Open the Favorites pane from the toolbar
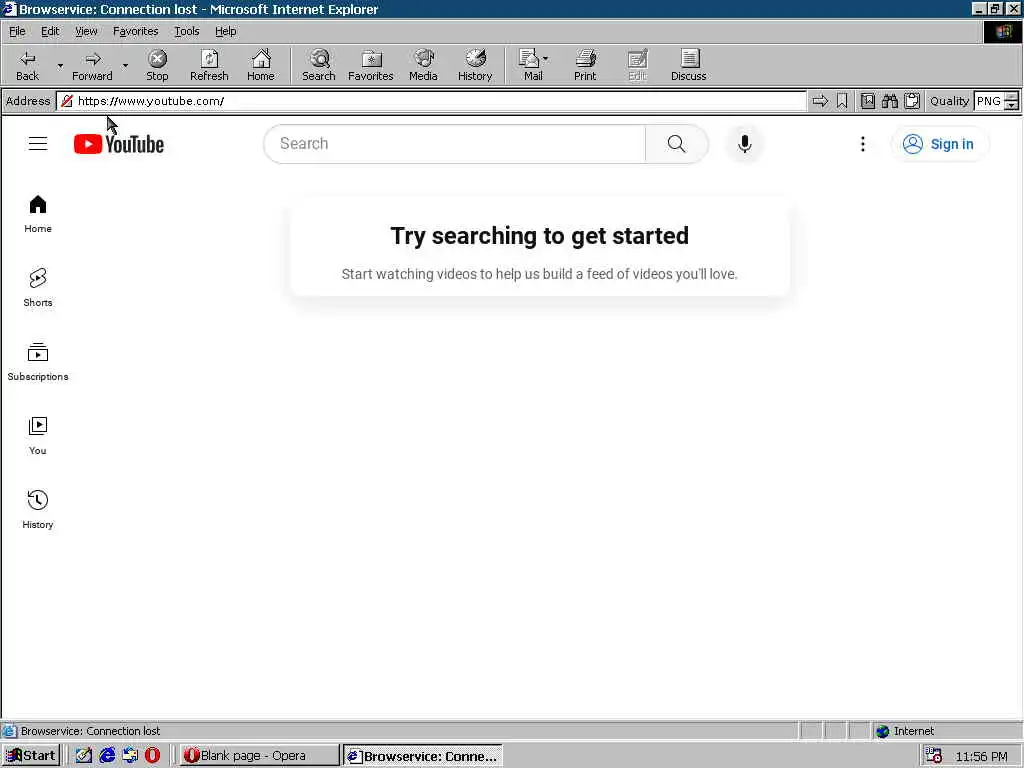Viewport: 1024px width, 768px height. 371,65
